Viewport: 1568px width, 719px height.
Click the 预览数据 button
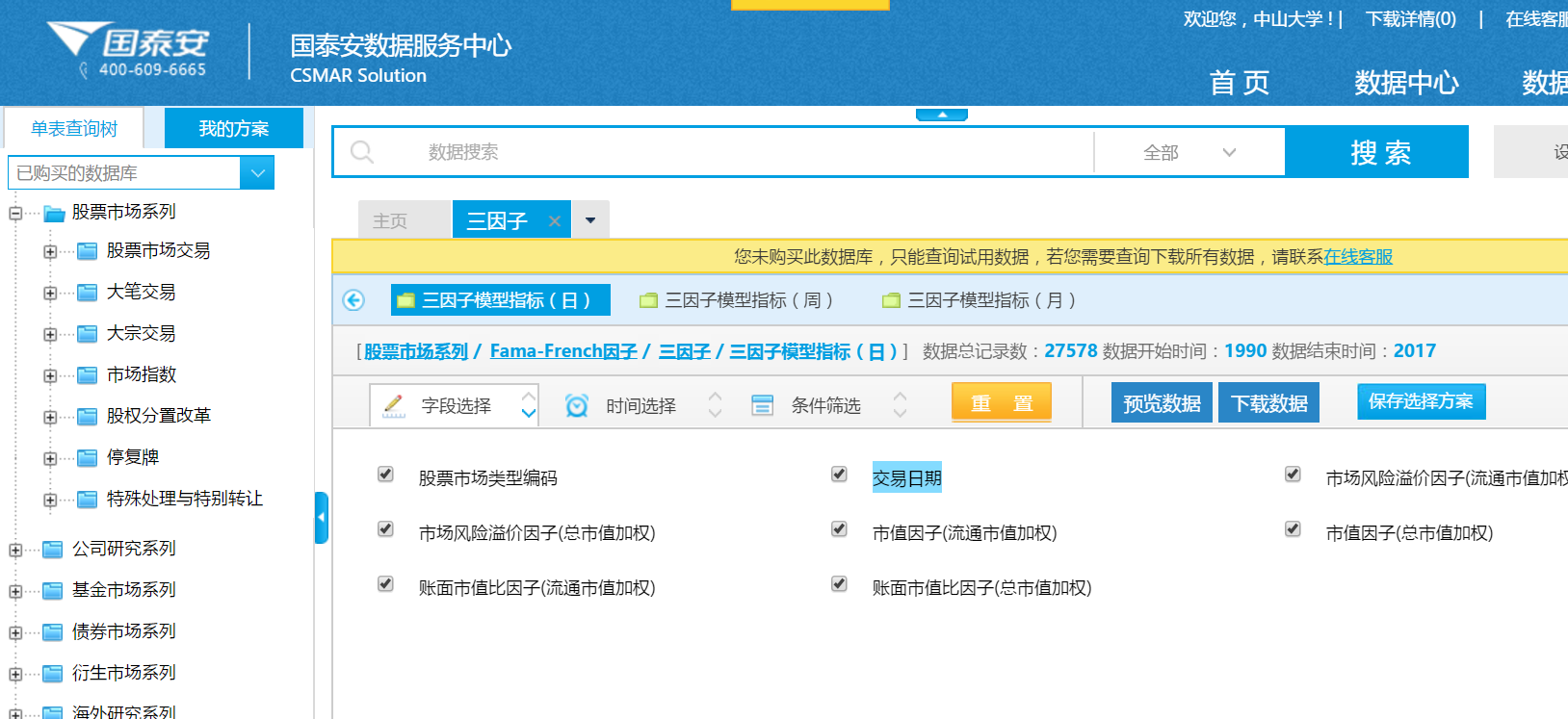click(1163, 403)
